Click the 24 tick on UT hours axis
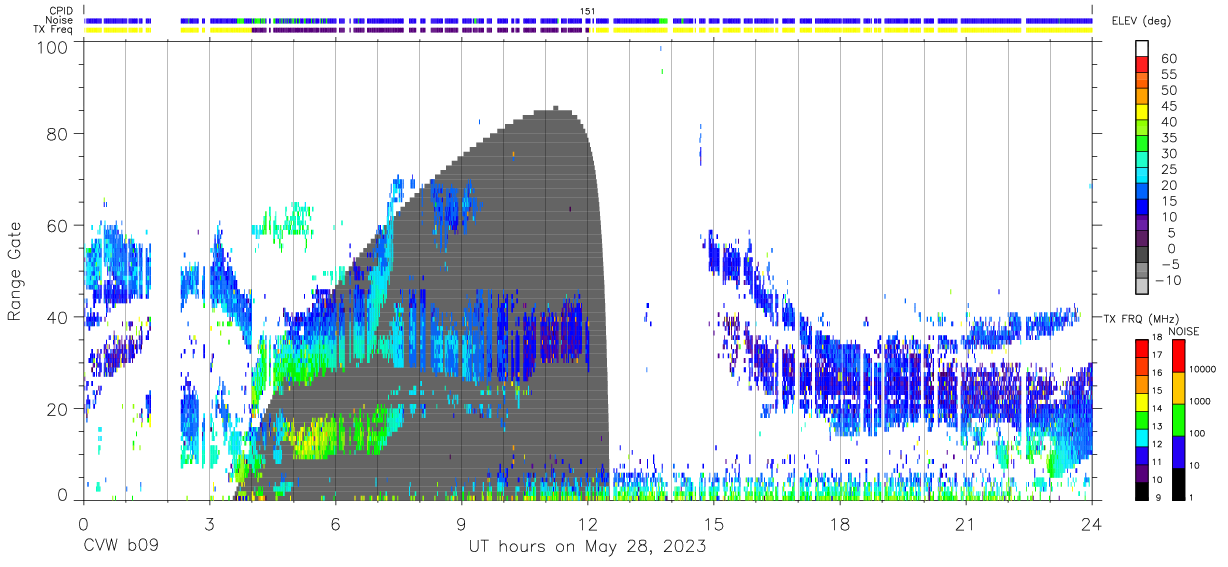The image size is (1228, 567). 1091,524
